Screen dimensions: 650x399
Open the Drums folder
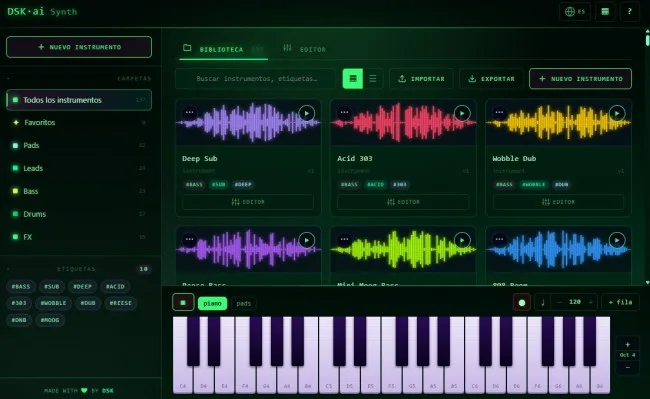(79, 214)
